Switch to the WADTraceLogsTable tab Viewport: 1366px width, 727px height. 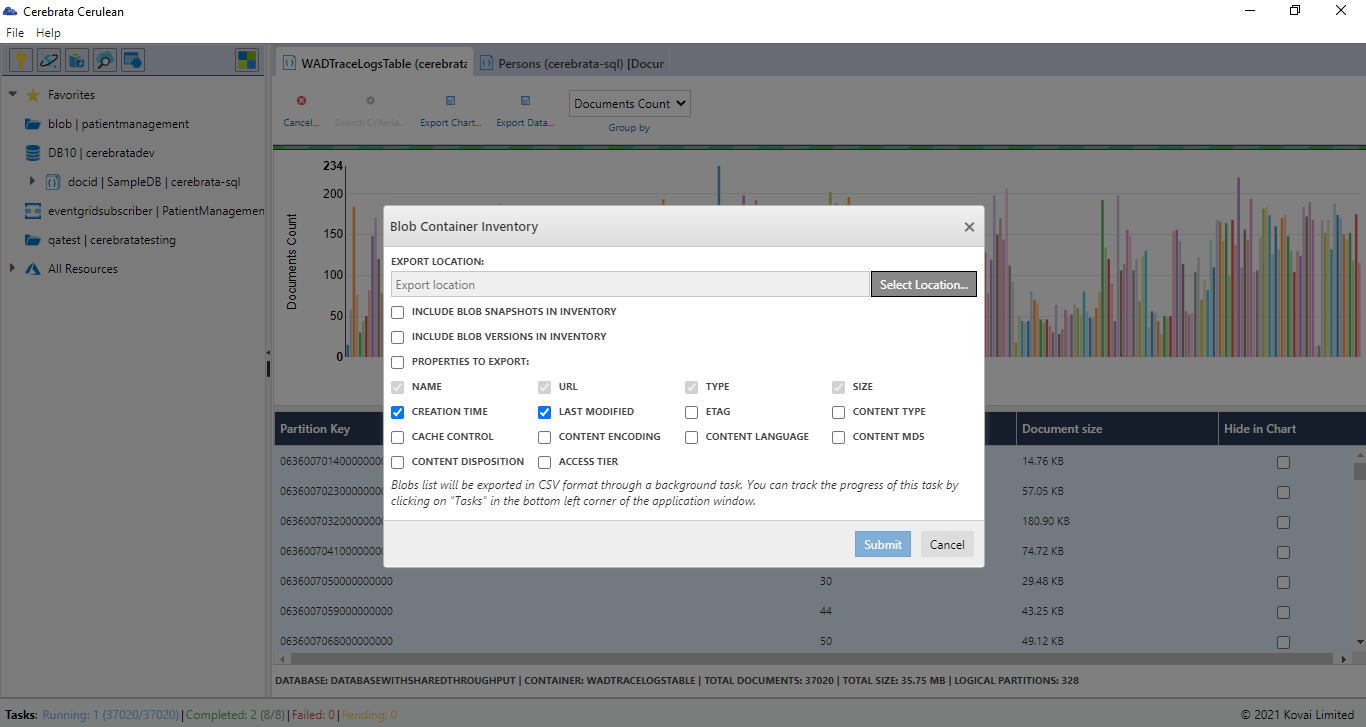374,63
